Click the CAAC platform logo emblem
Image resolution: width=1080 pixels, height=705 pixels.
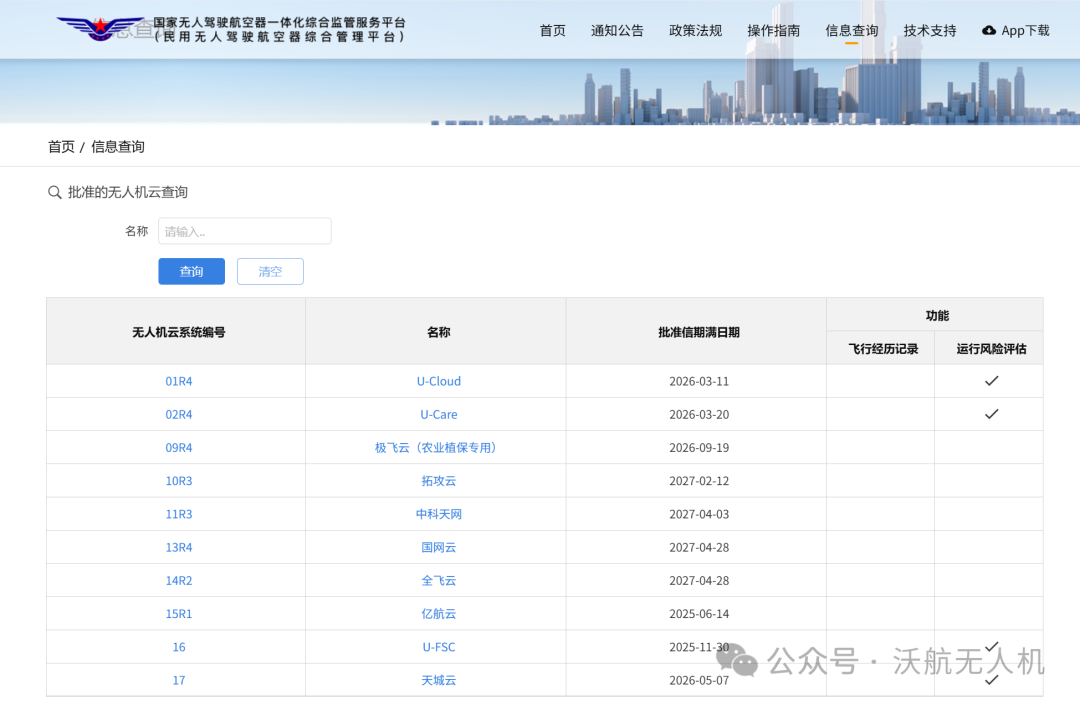[x=100, y=27]
